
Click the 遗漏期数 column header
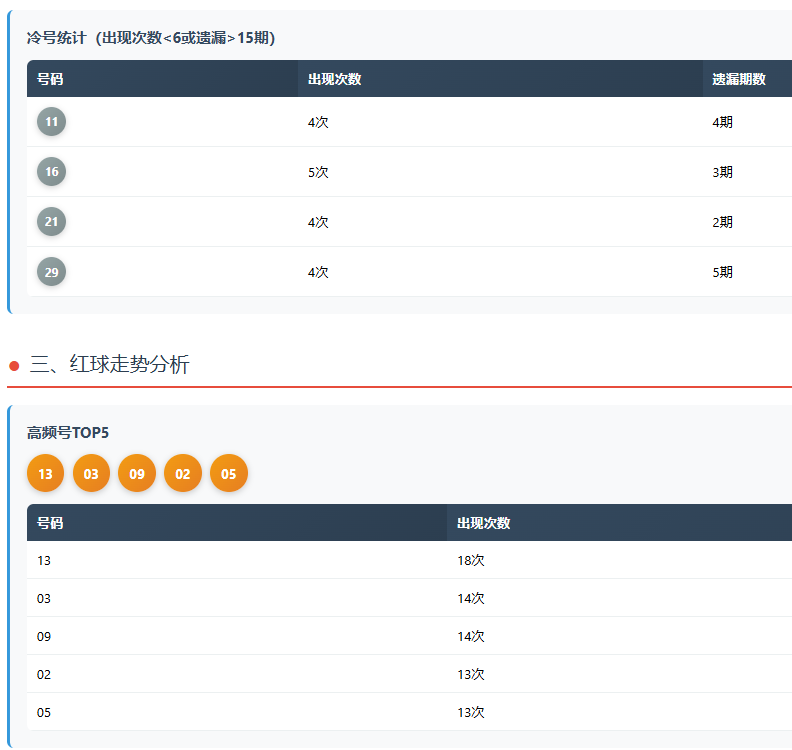tap(739, 79)
